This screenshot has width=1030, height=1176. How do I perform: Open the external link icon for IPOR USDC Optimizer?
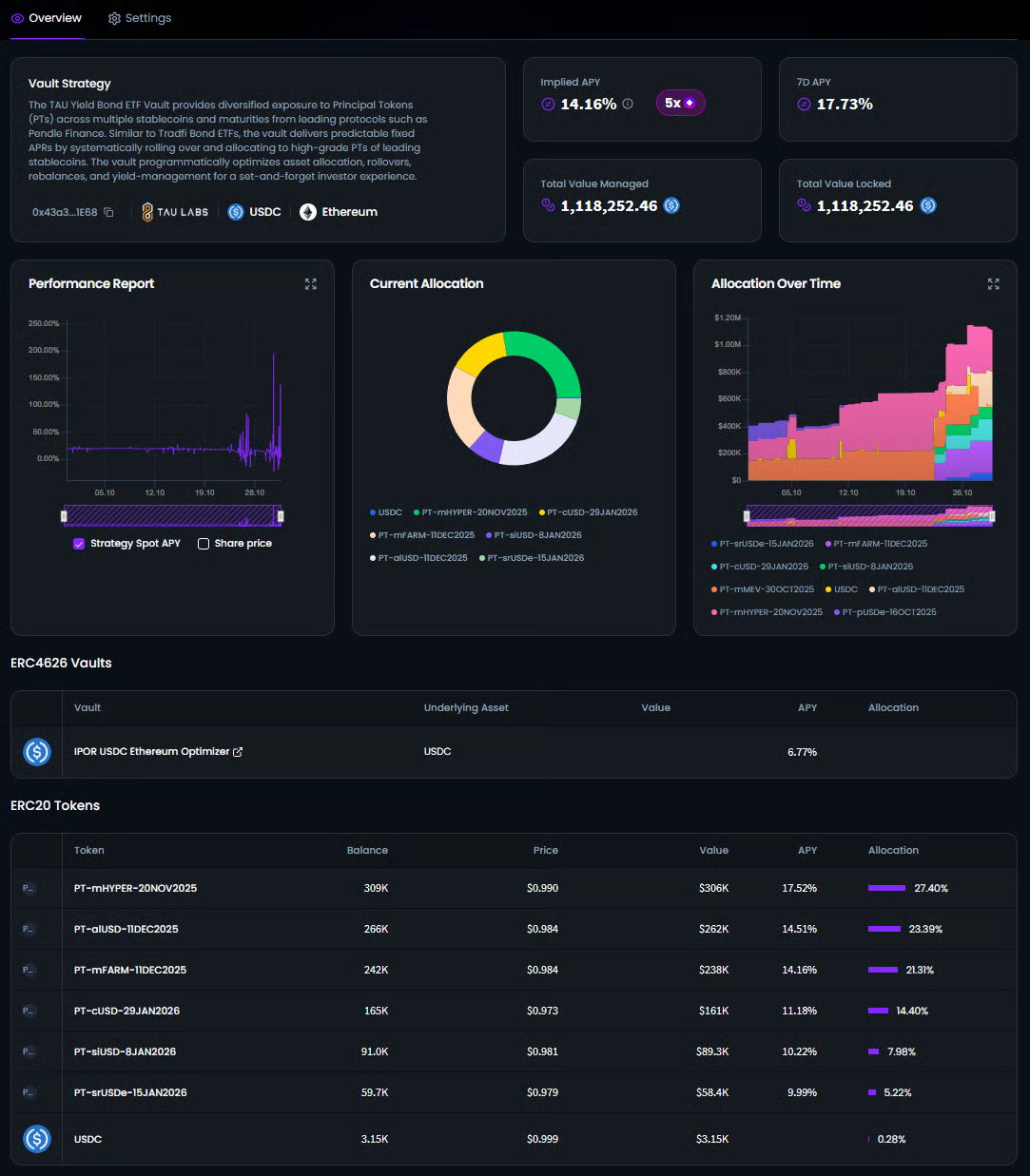[x=238, y=752]
